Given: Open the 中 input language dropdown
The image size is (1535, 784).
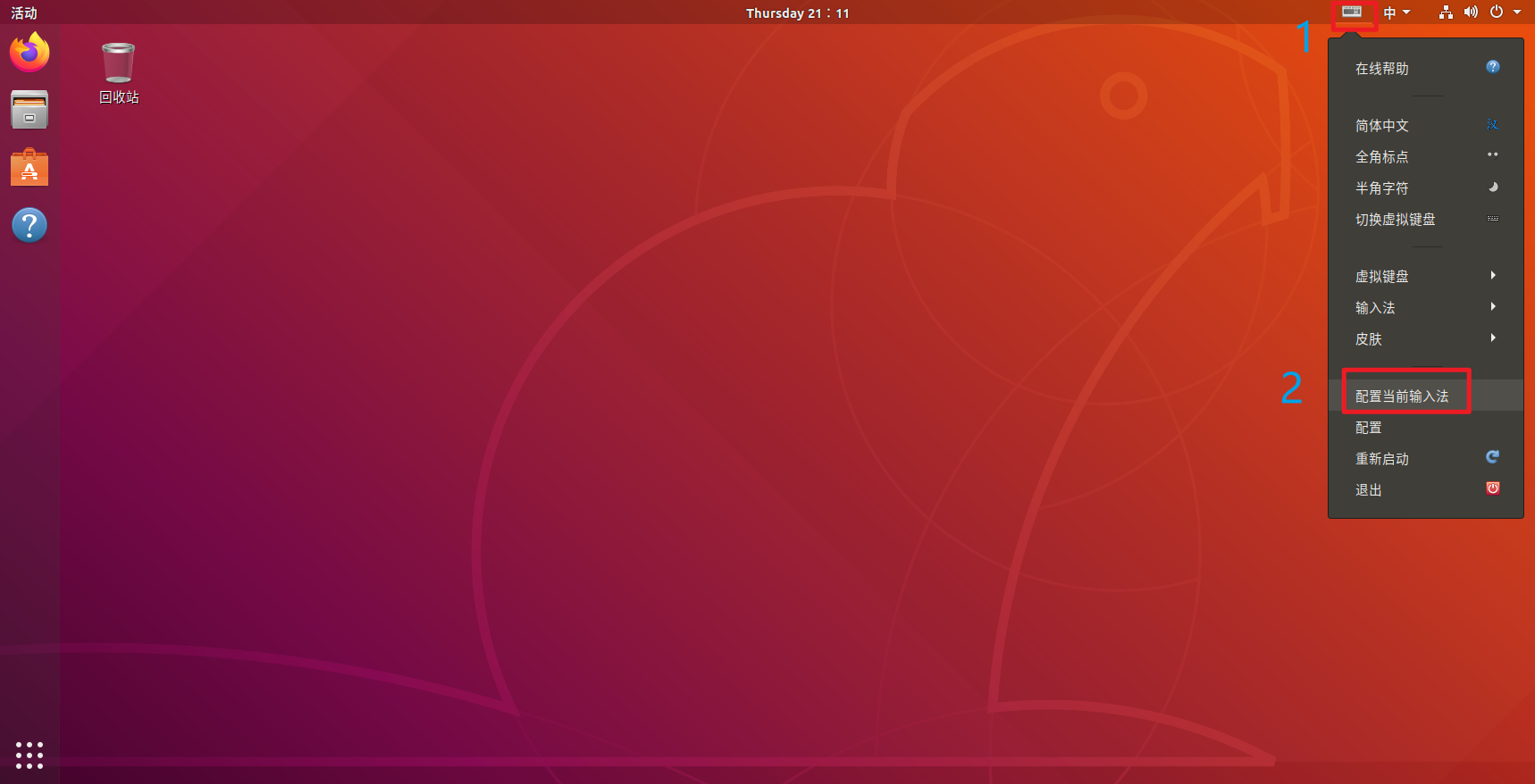Looking at the screenshot, I should (1397, 13).
